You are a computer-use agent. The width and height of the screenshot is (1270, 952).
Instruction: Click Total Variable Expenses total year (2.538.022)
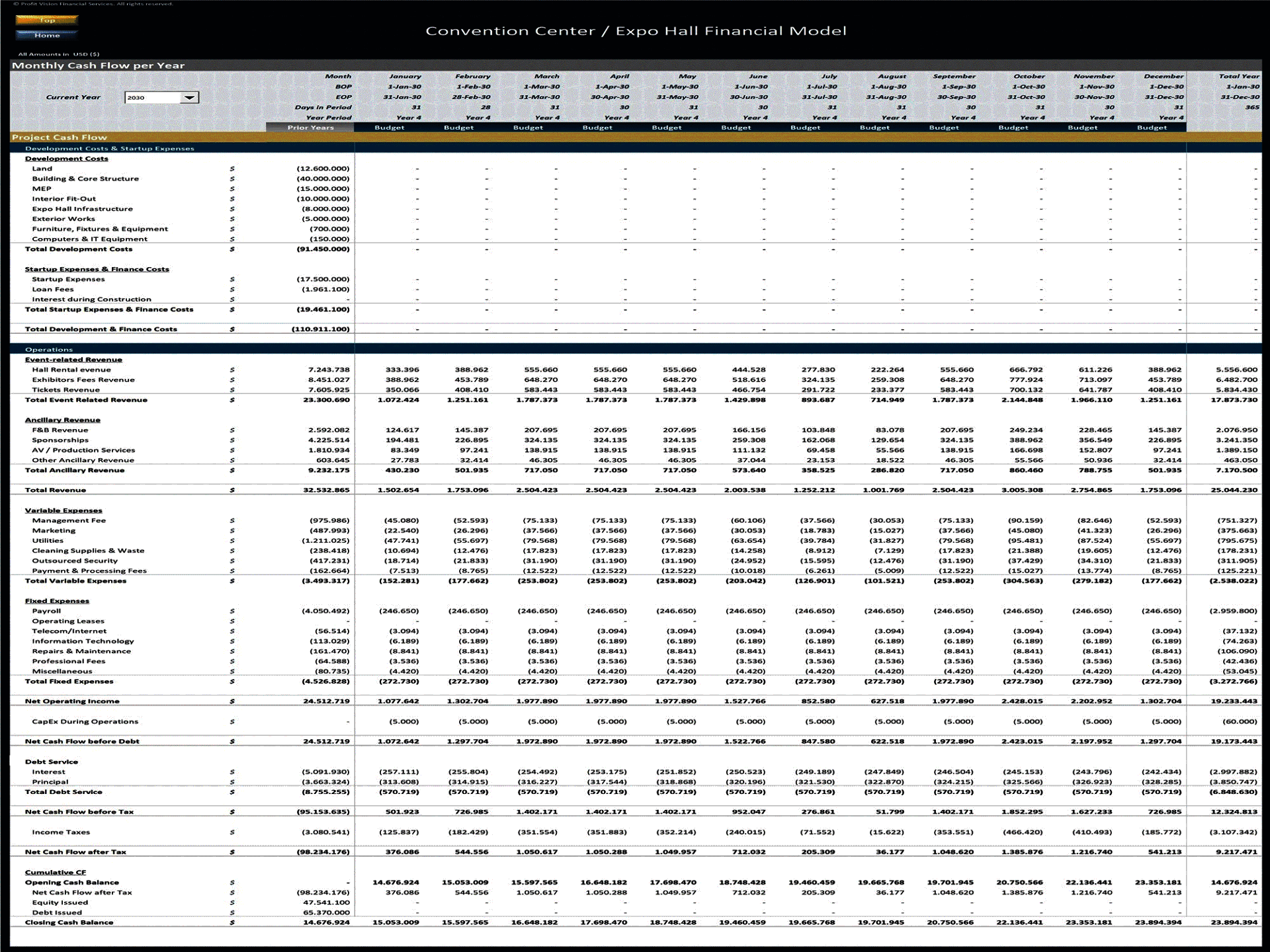[1234, 581]
